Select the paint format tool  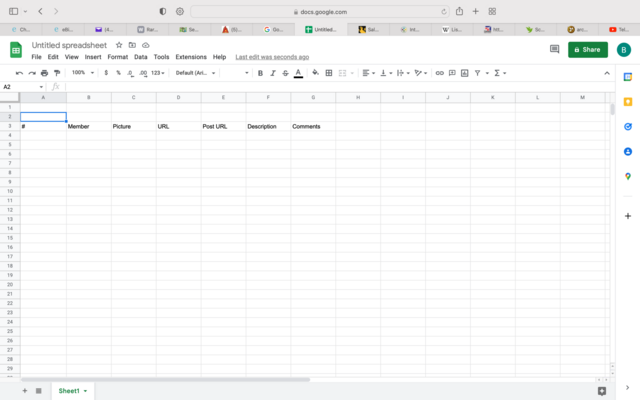point(56,73)
